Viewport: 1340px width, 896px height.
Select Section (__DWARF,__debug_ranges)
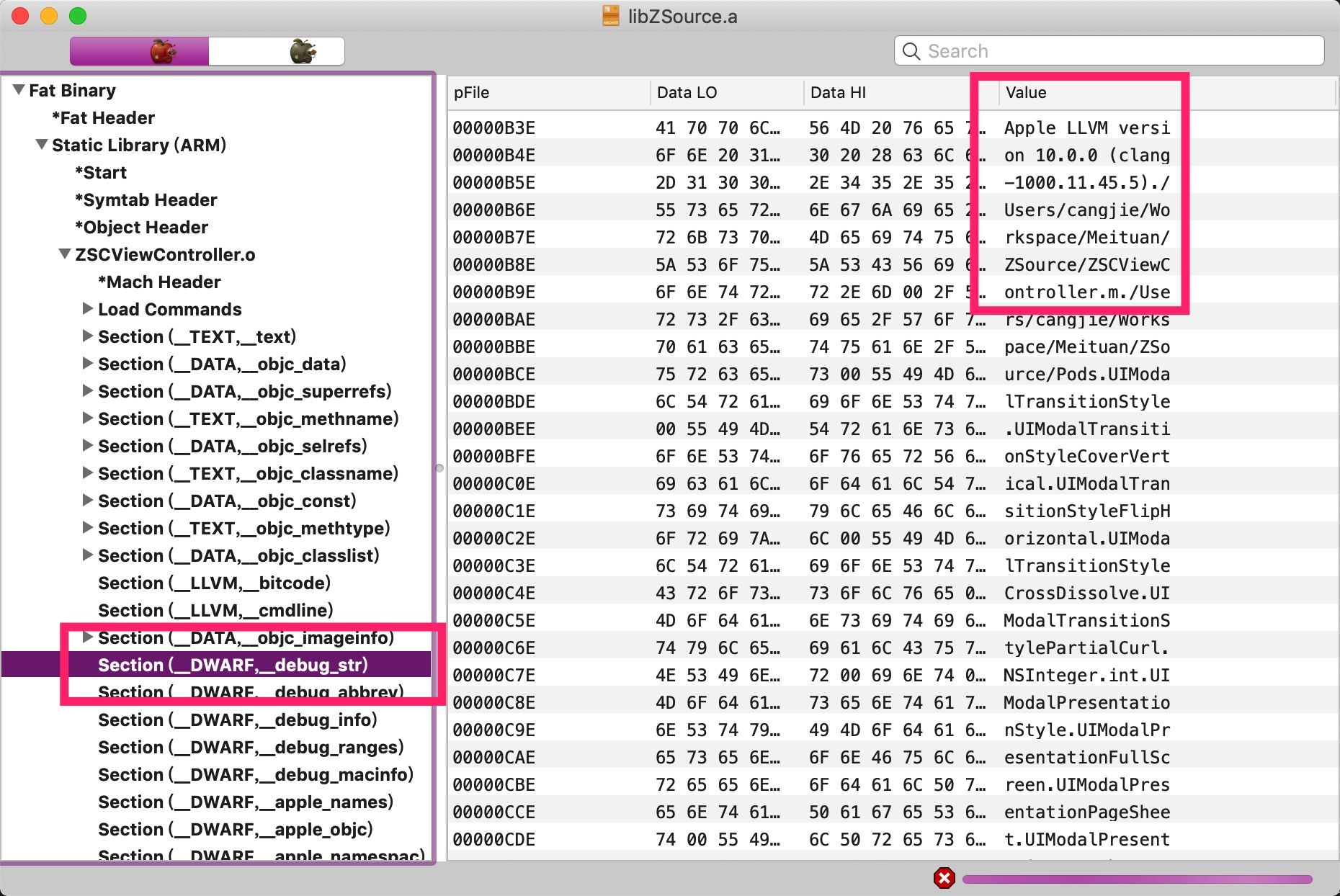click(251, 747)
